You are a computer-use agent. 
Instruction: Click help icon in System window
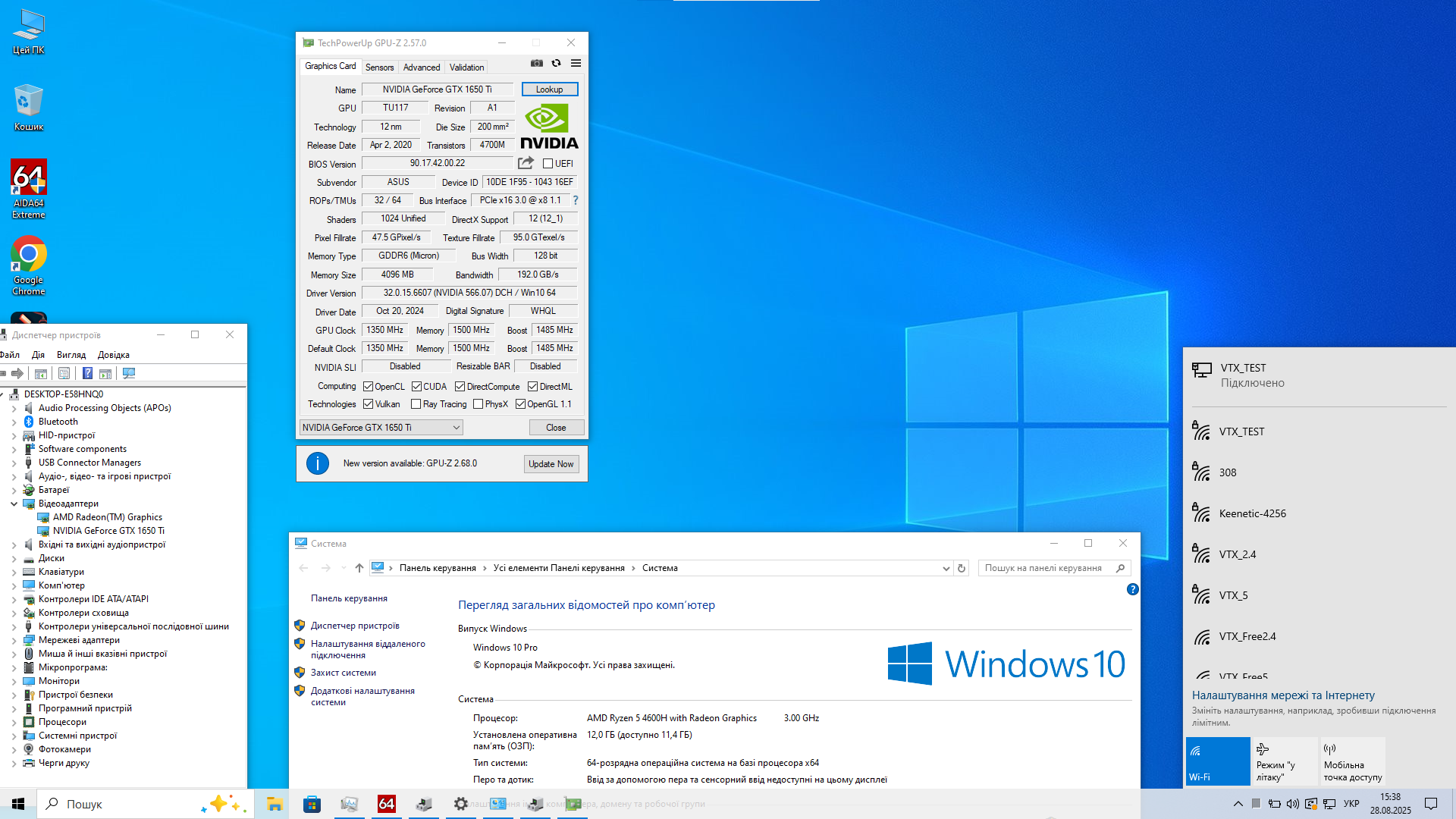[1132, 589]
